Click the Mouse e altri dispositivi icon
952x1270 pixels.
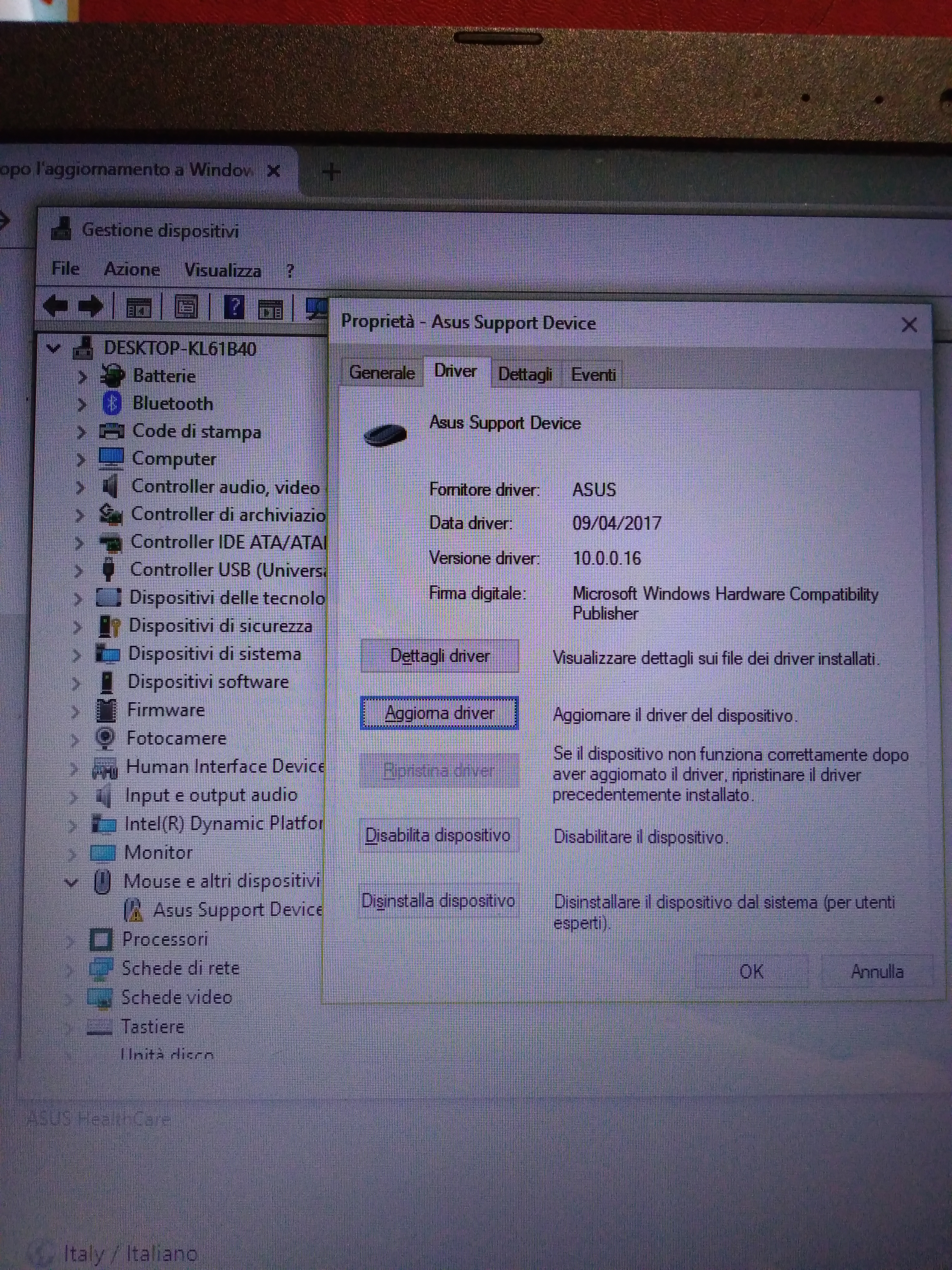coord(102,881)
